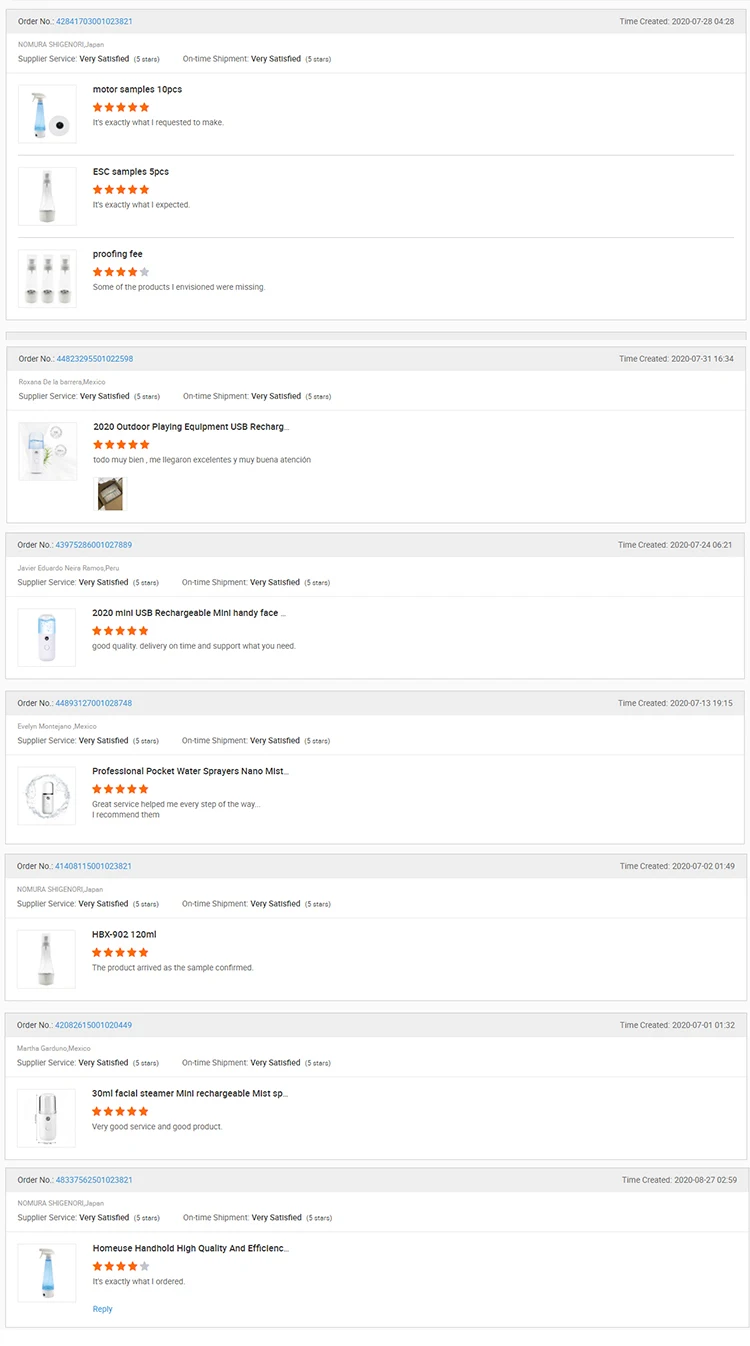Click the proofing fee star rating
Viewport: 750px width, 1346px height.
point(121,271)
